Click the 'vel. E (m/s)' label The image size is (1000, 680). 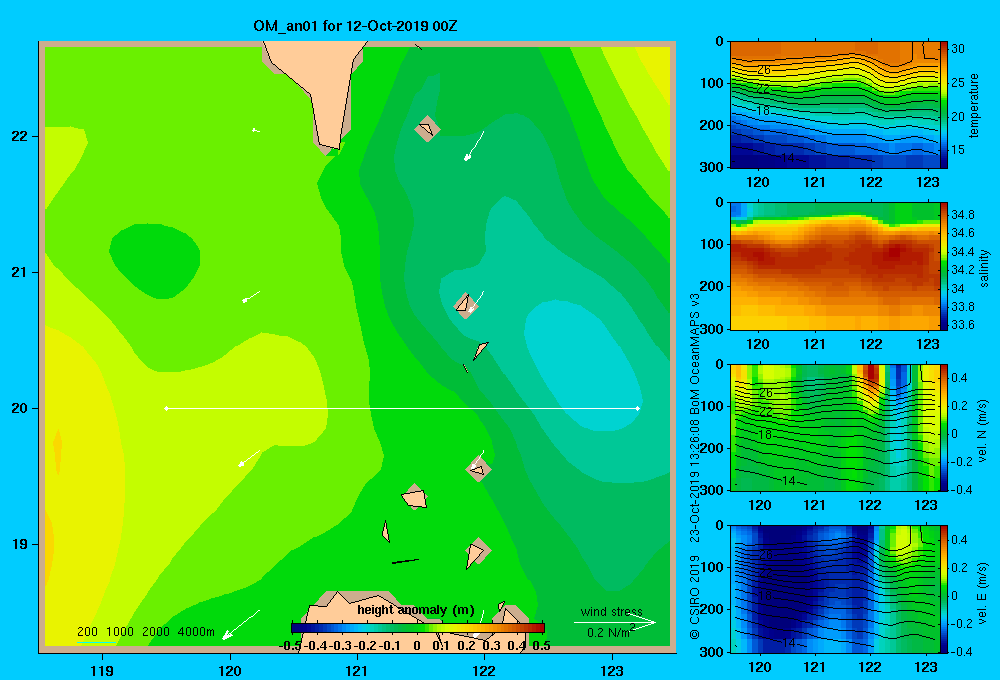(983, 592)
